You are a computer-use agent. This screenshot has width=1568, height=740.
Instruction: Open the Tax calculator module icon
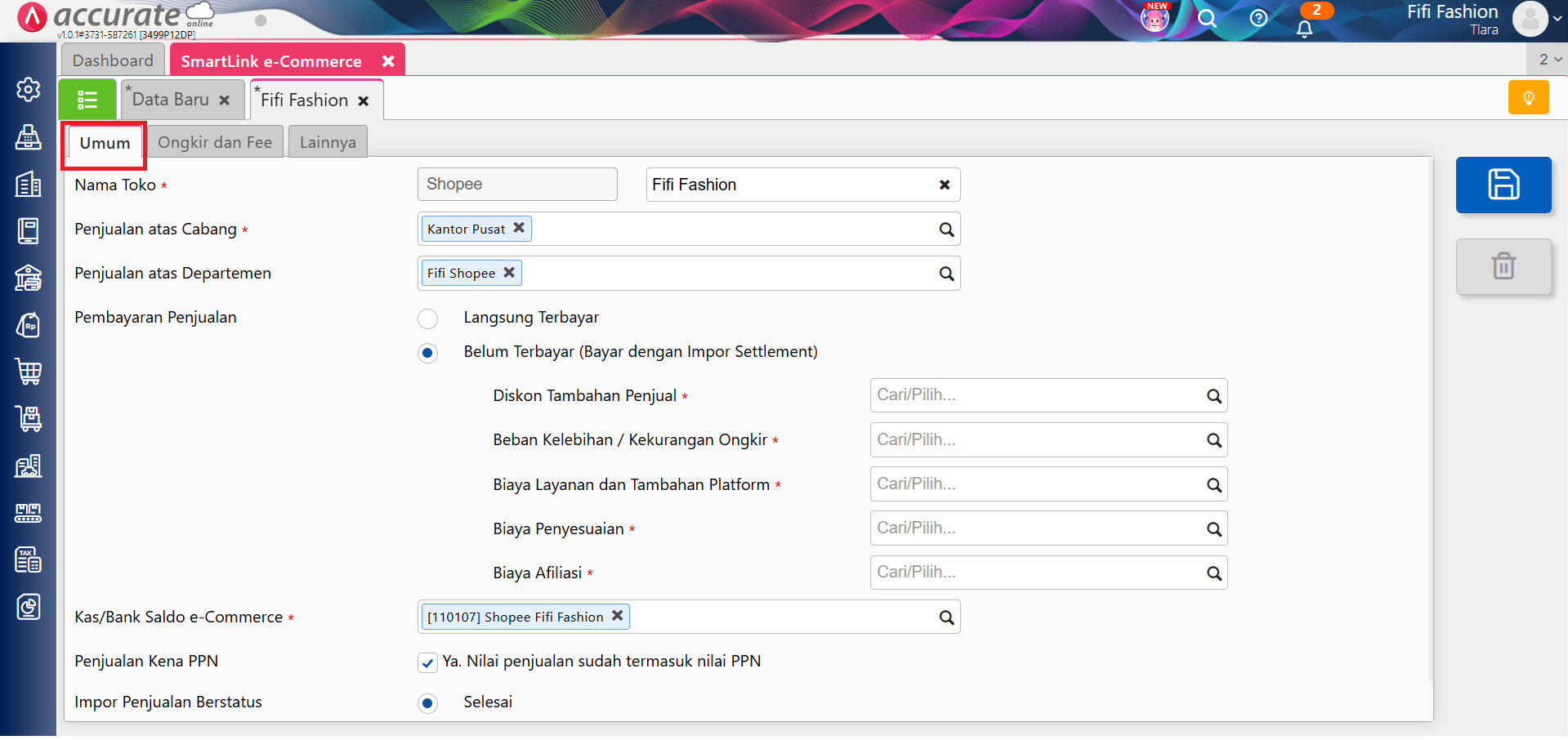(27, 559)
